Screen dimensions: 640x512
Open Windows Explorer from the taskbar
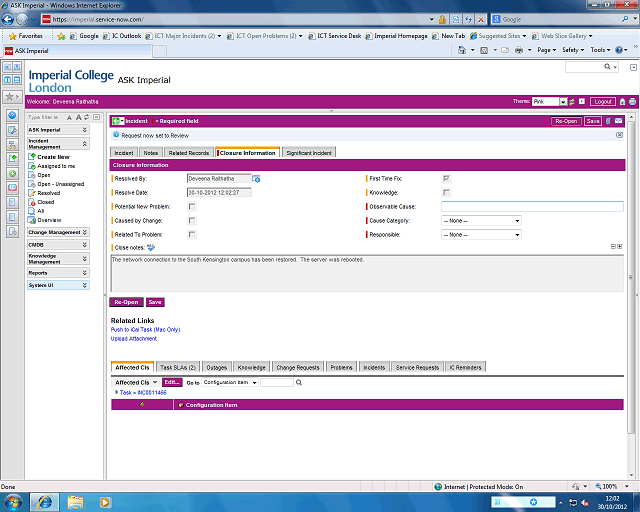point(75,500)
